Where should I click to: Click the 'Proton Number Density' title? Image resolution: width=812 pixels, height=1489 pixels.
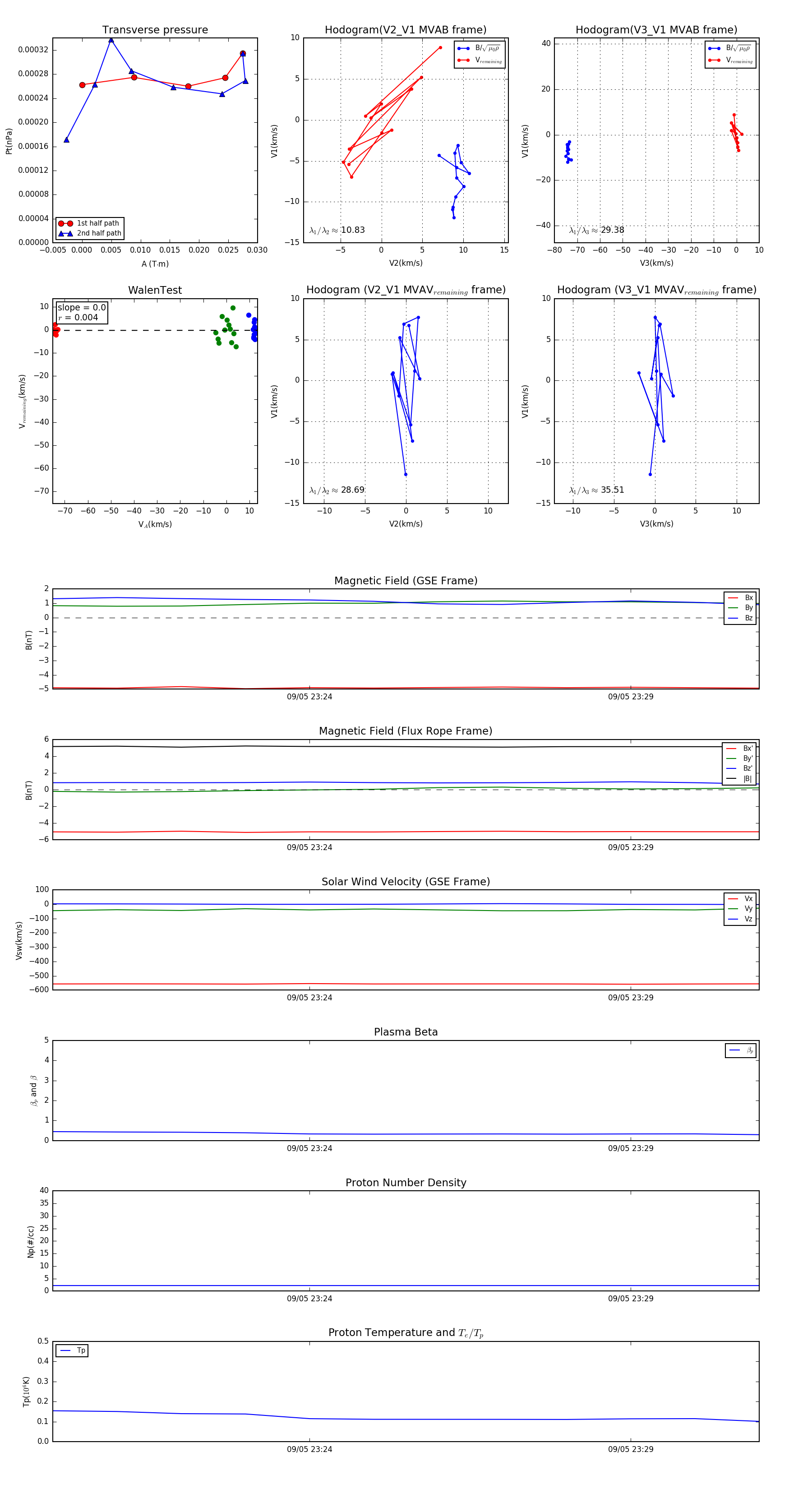[x=406, y=1183]
